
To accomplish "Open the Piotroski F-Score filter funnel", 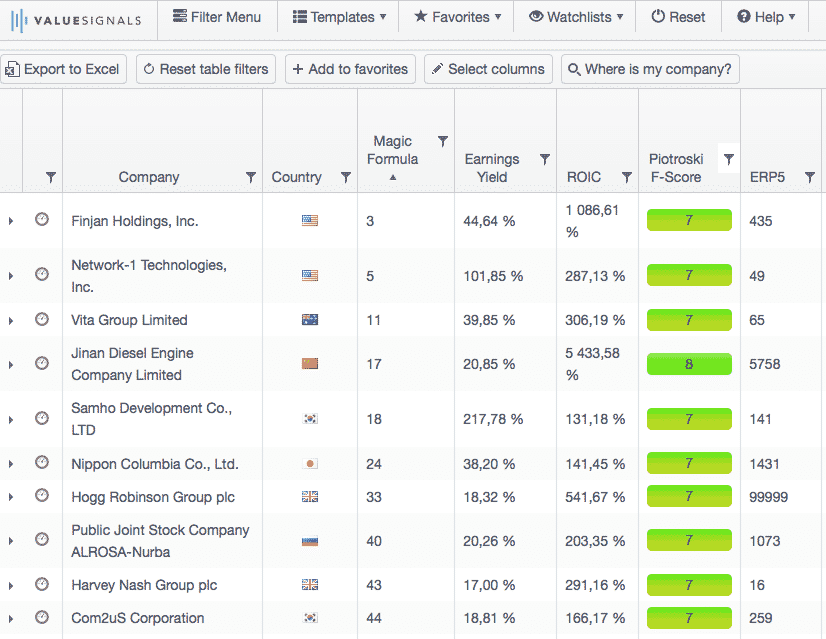I will click(x=729, y=159).
